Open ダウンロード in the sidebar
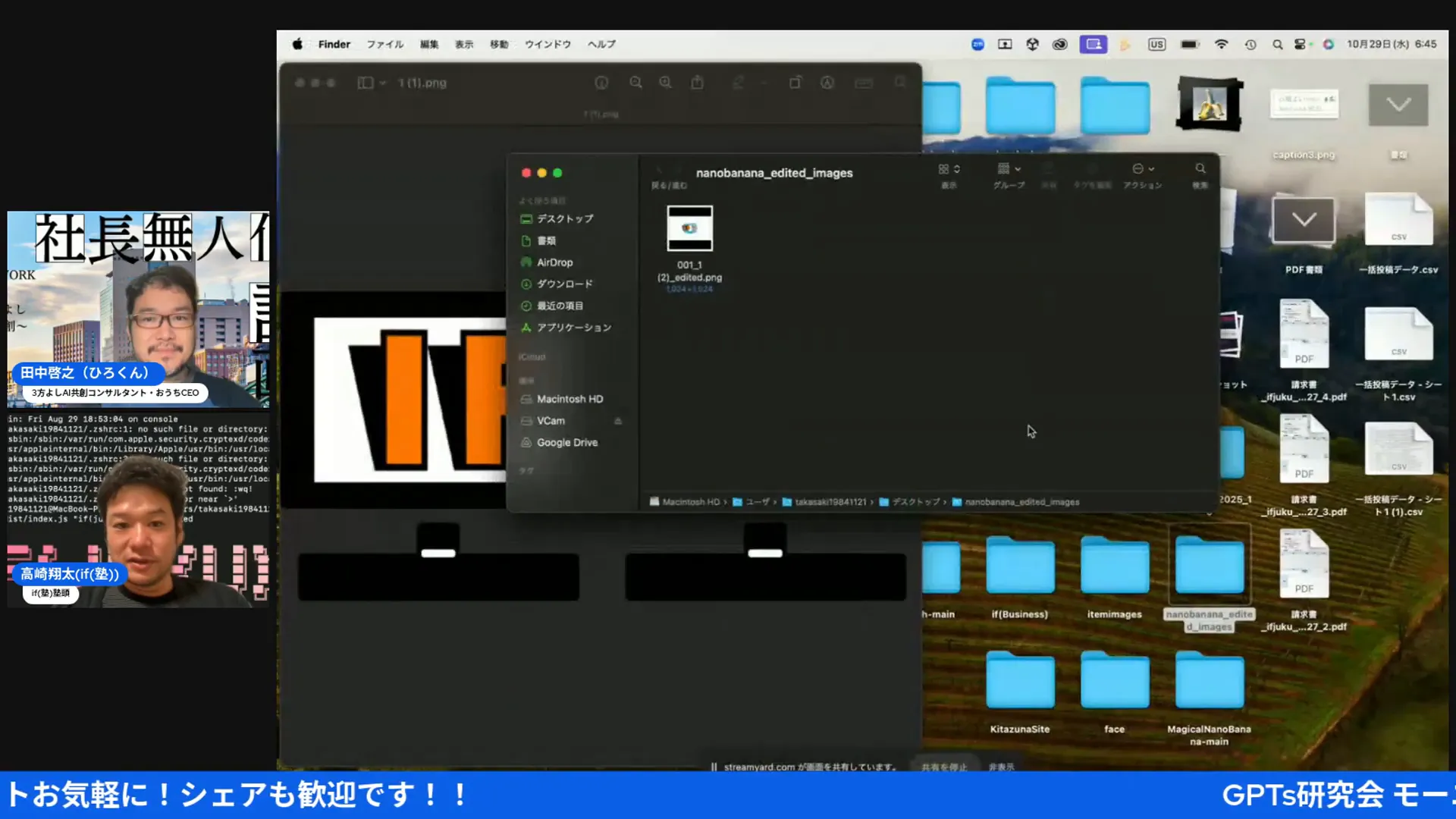The image size is (1456, 819). (x=564, y=284)
